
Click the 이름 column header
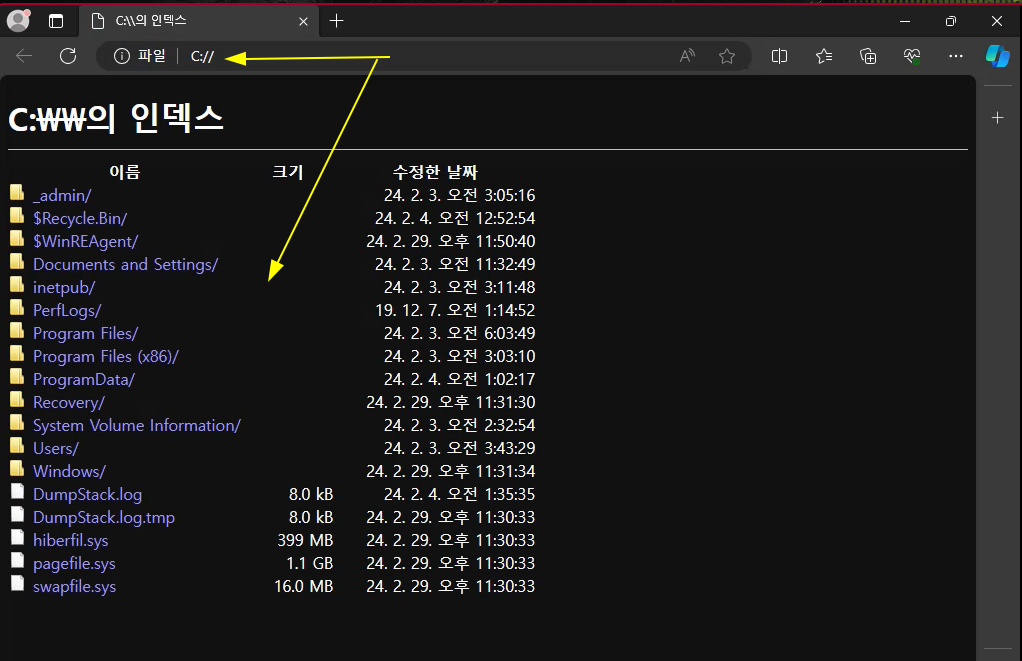(x=124, y=172)
